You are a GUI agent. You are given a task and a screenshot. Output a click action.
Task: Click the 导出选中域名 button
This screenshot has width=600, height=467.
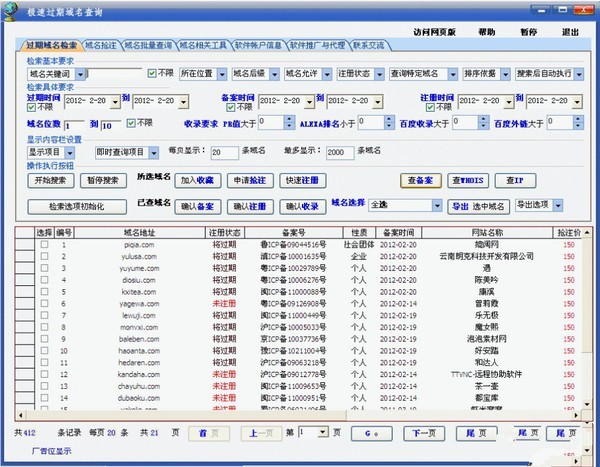tap(479, 207)
